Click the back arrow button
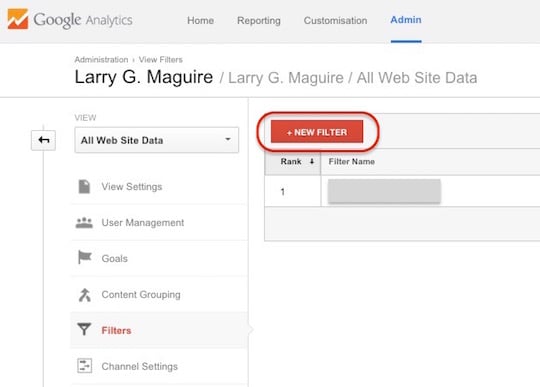Screen dimensions: 540x387 click(x=43, y=140)
